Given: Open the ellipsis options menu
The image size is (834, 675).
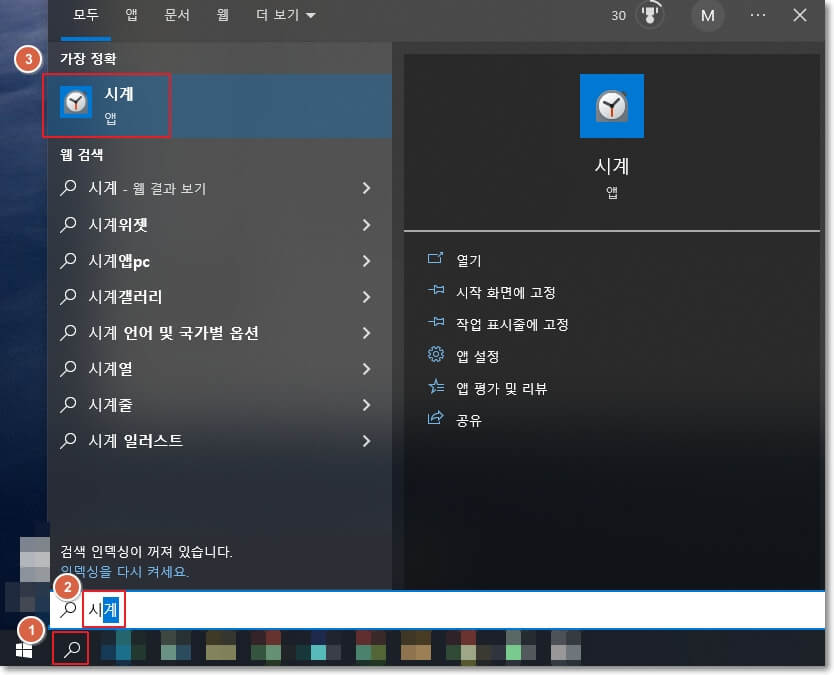Looking at the screenshot, I should tap(758, 16).
